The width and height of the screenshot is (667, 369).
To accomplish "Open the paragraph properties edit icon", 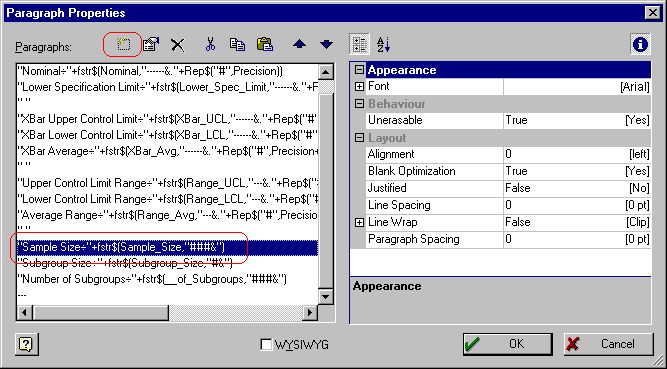I will click(151, 44).
